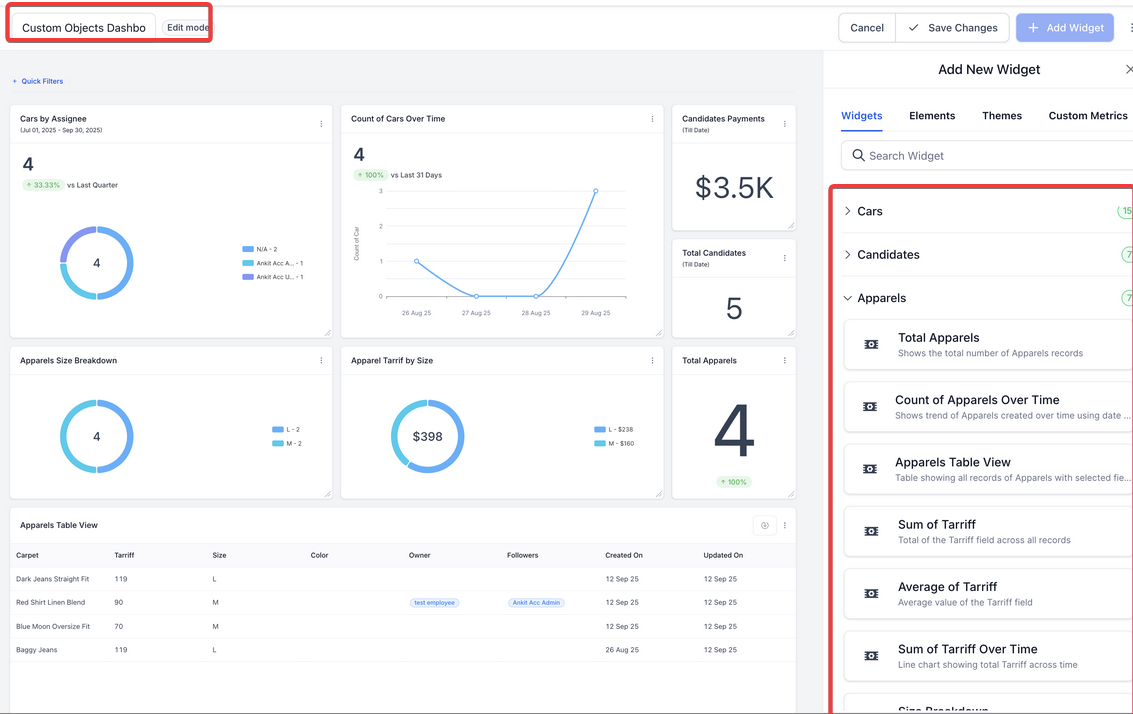Switch to the Elements tab
Screen dimensions: 1133x714
tap(931, 115)
